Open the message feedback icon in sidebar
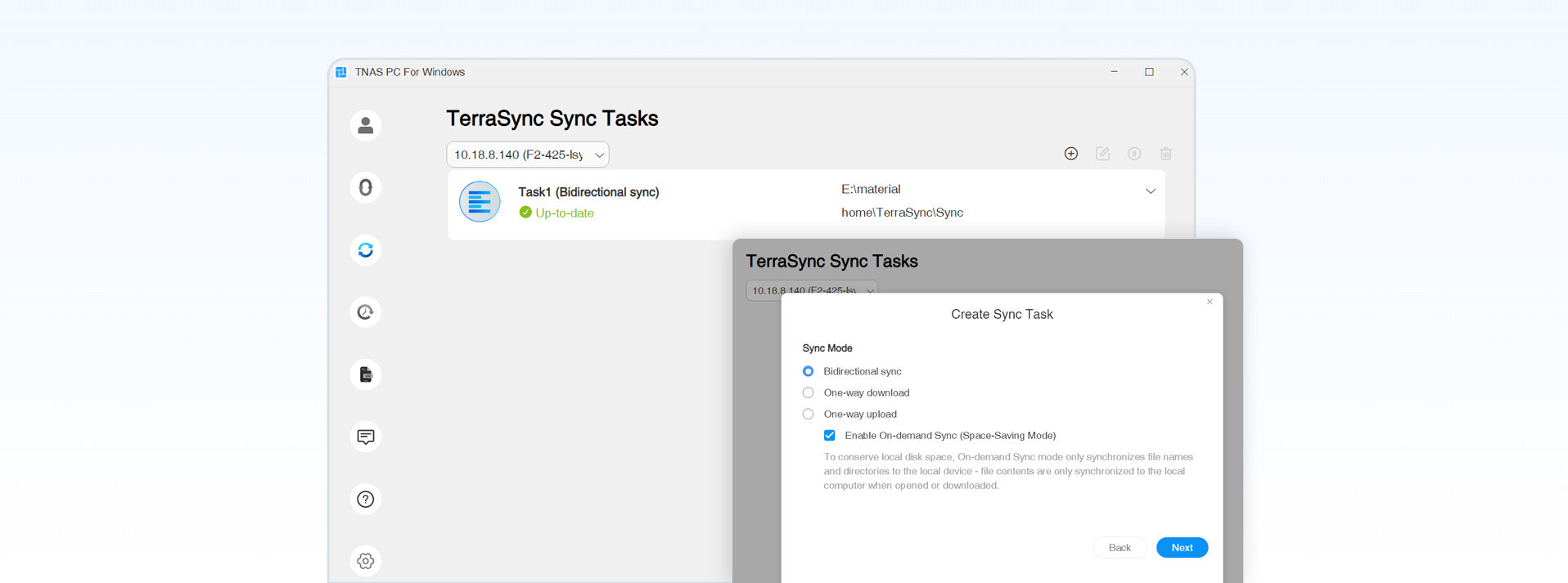This screenshot has height=583, width=1568. pos(365,437)
